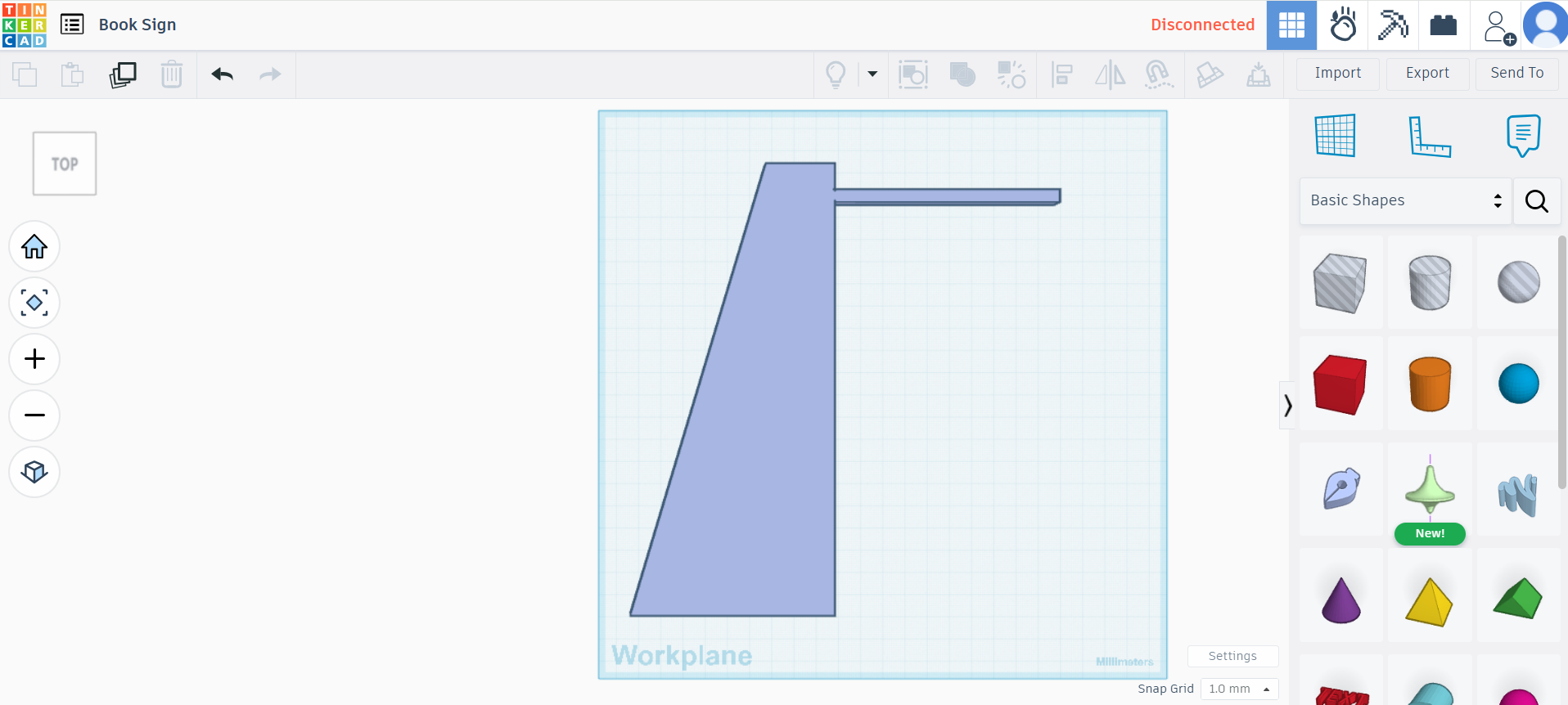
Task: Select the Workplane tool
Action: [x=1335, y=136]
